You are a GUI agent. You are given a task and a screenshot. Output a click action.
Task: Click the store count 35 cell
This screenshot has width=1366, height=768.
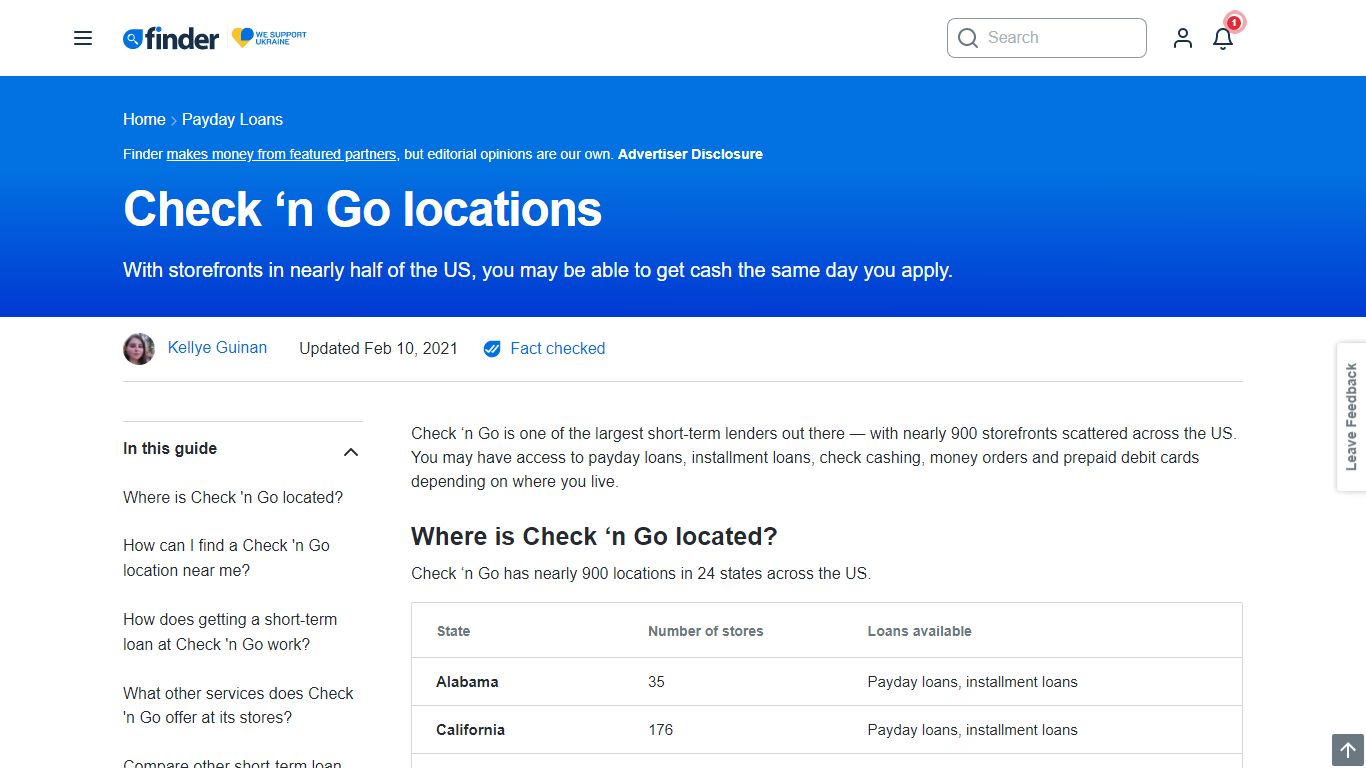coord(656,682)
